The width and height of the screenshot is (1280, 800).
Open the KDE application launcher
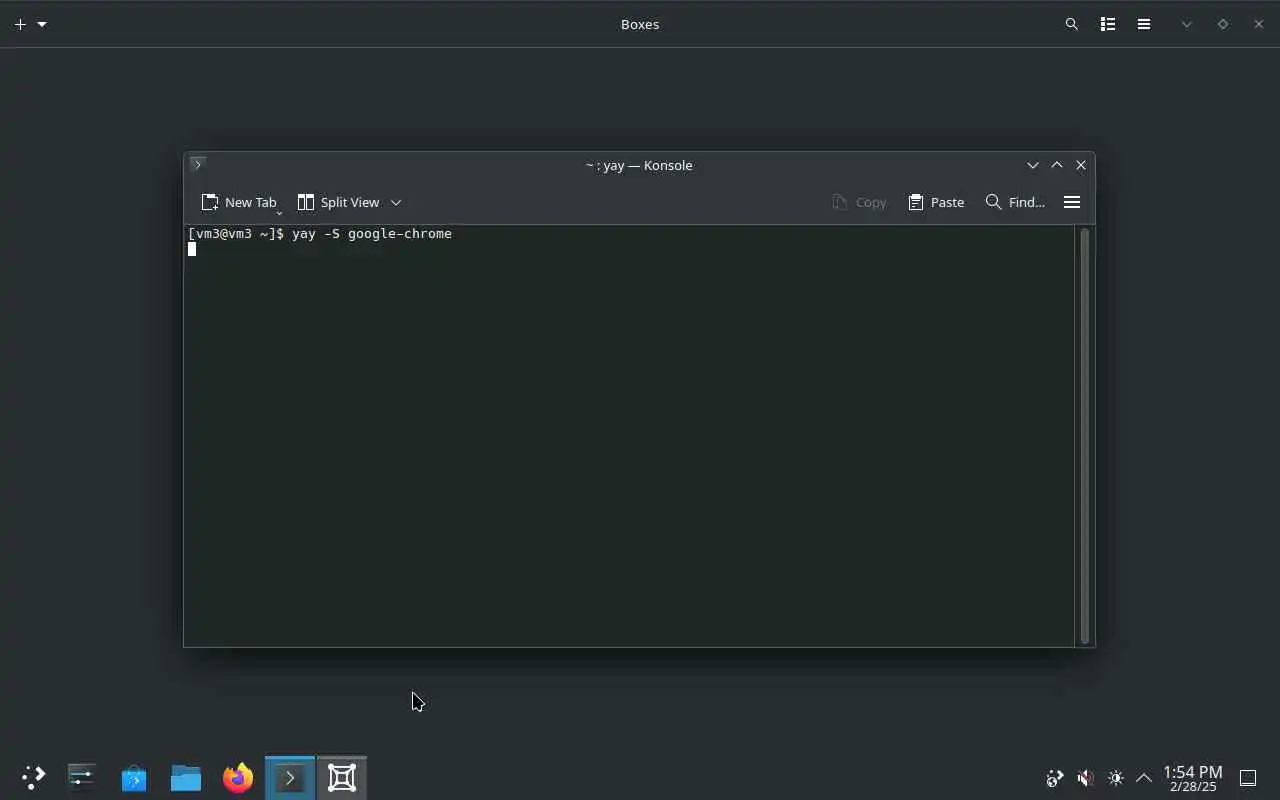coord(33,777)
